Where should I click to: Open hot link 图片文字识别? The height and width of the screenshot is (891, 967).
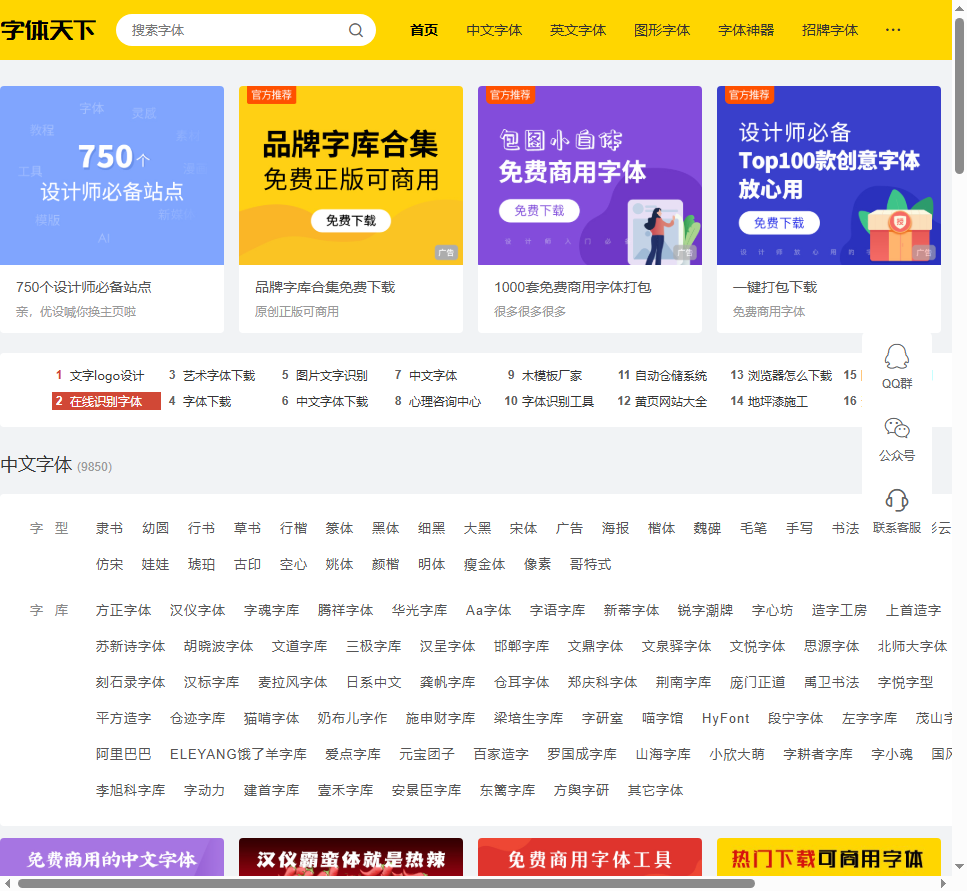pos(332,376)
